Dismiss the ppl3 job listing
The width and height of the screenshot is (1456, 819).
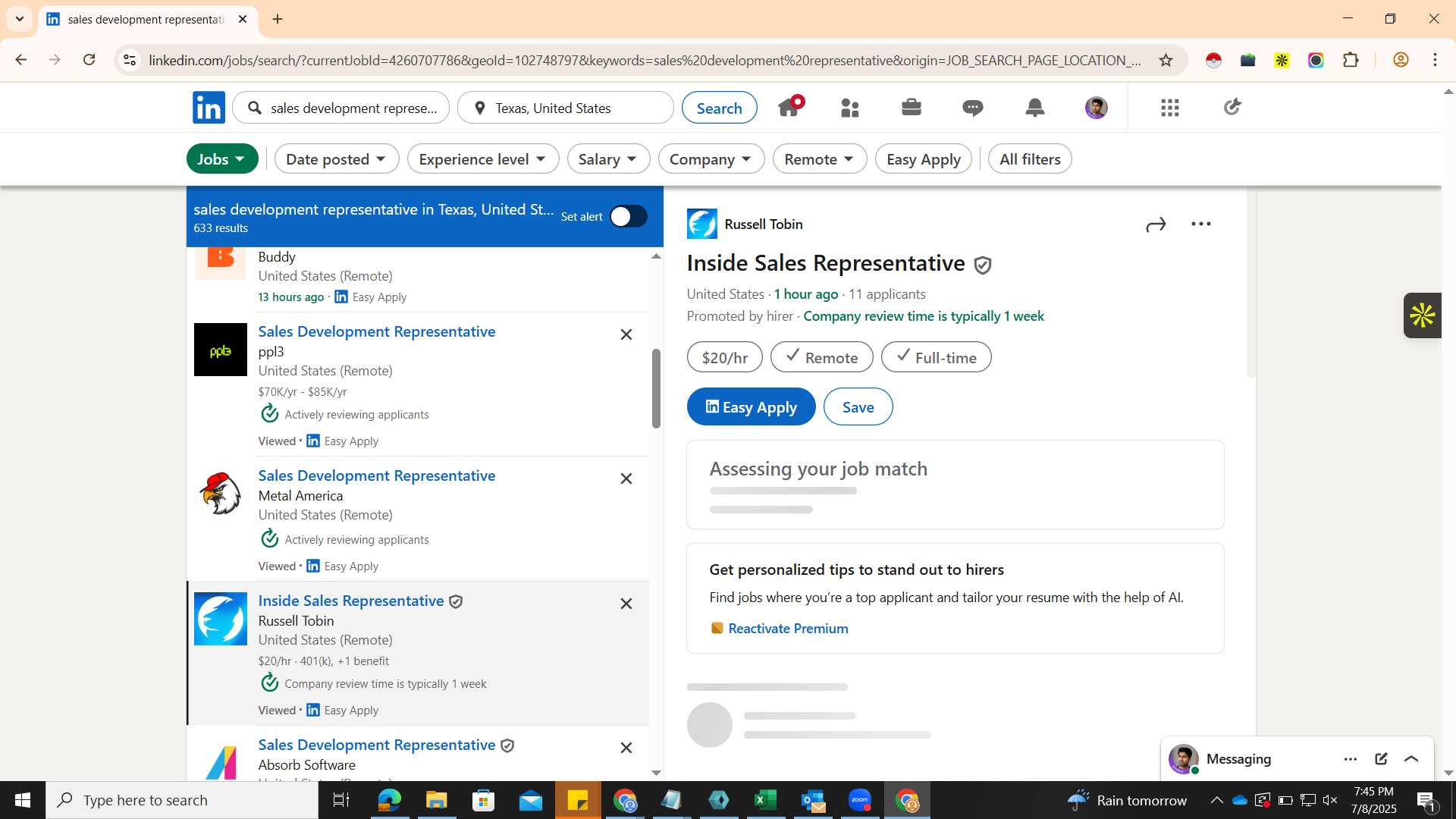tap(626, 334)
